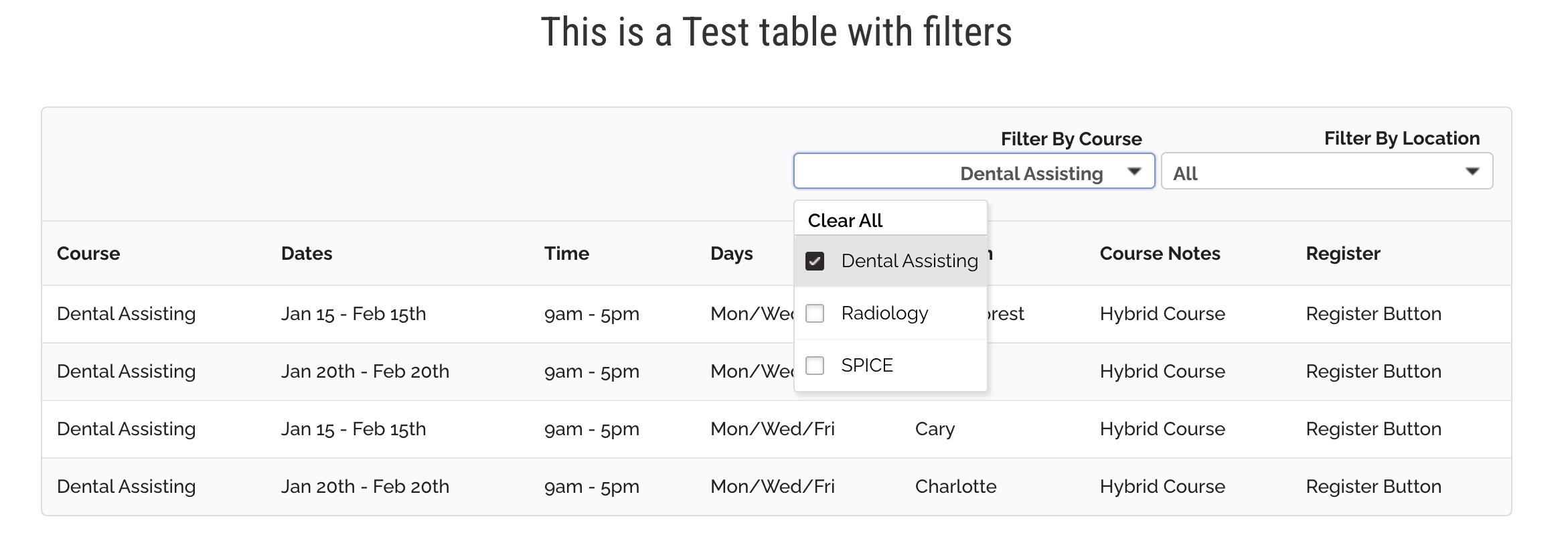Open the Filter By Course dropdown arrow

tap(1134, 171)
